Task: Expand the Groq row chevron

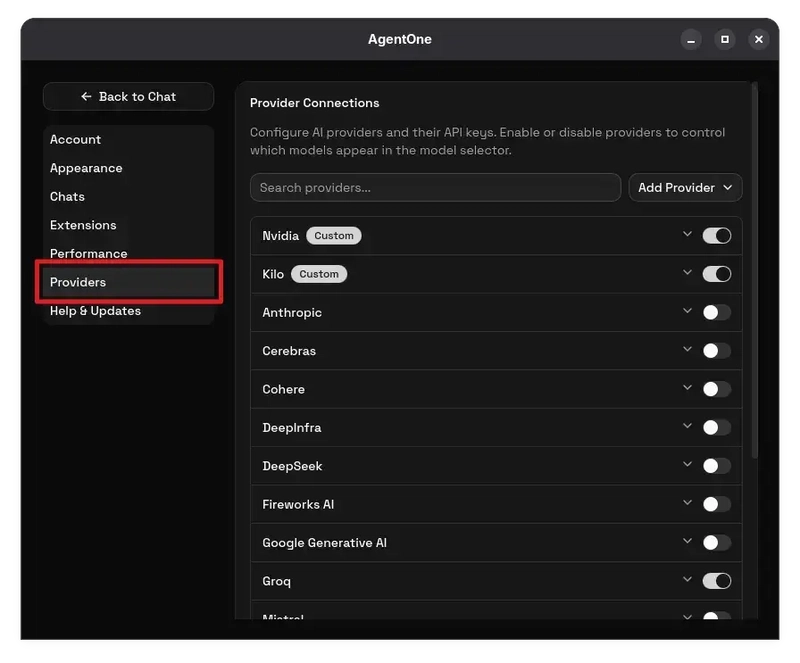Action: click(x=687, y=579)
